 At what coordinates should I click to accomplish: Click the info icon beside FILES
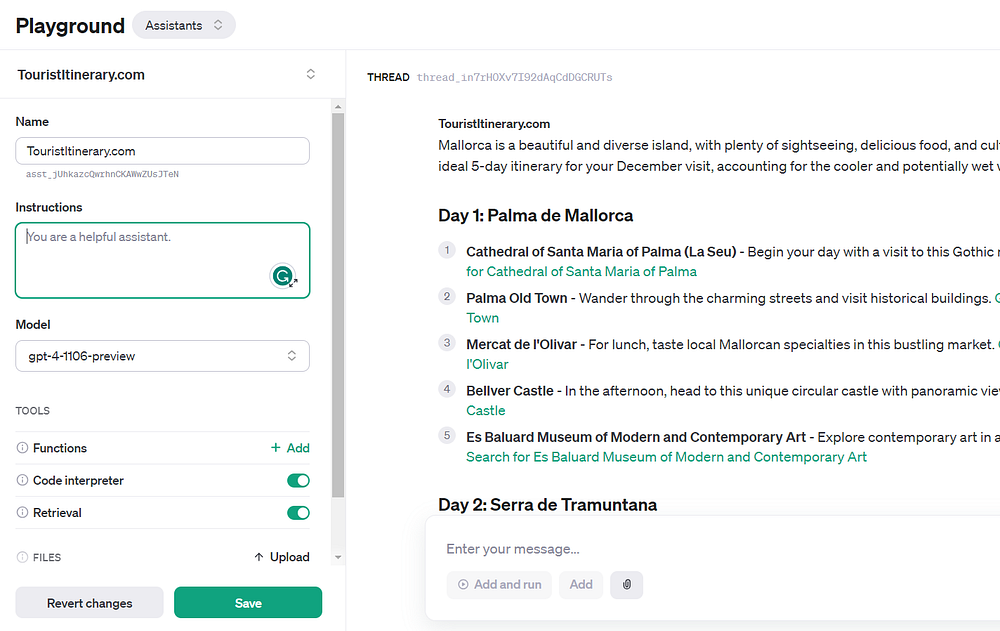(x=23, y=557)
